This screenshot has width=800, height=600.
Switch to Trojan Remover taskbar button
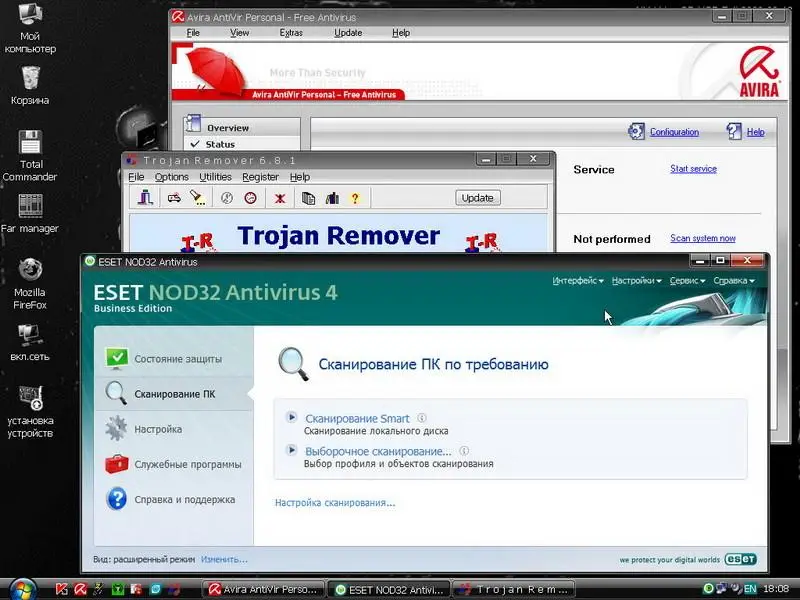coord(514,589)
